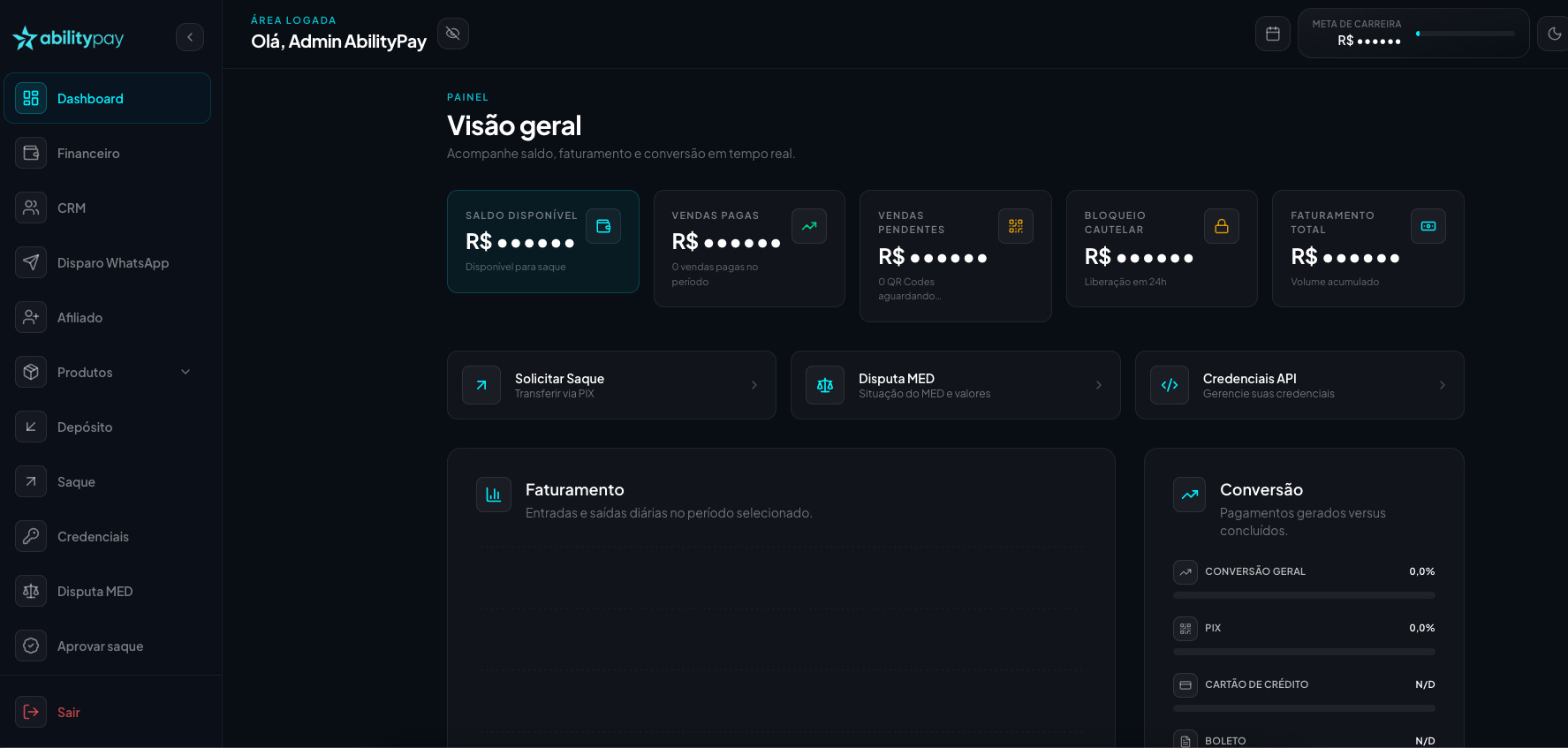The height and width of the screenshot is (748, 1568).
Task: Click the QR code icon in Vendas Pendentes
Action: pos(1016,226)
